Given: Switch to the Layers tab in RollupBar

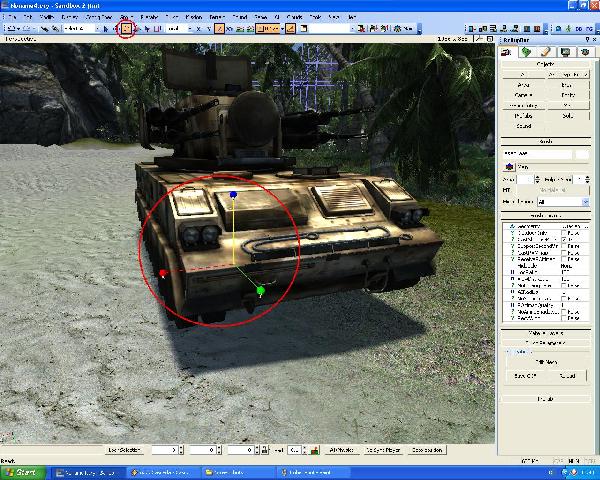Looking at the screenshot, I should coord(585,52).
